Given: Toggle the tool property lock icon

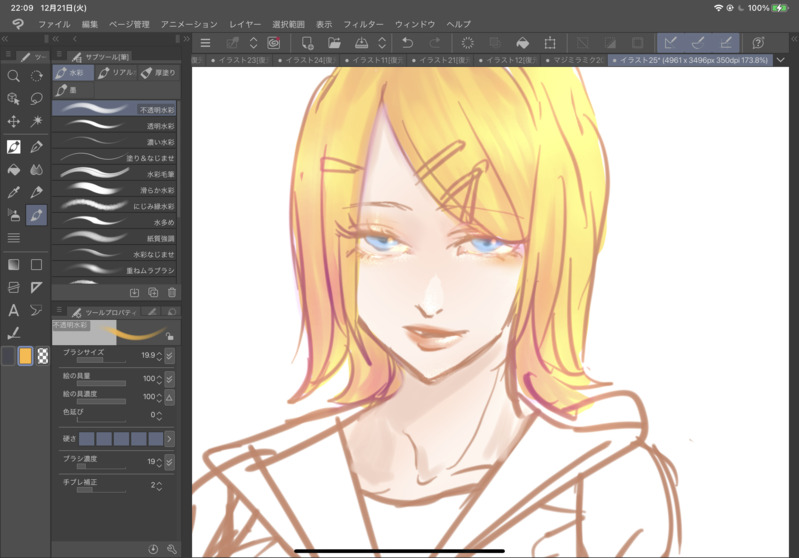Looking at the screenshot, I should pos(170,336).
